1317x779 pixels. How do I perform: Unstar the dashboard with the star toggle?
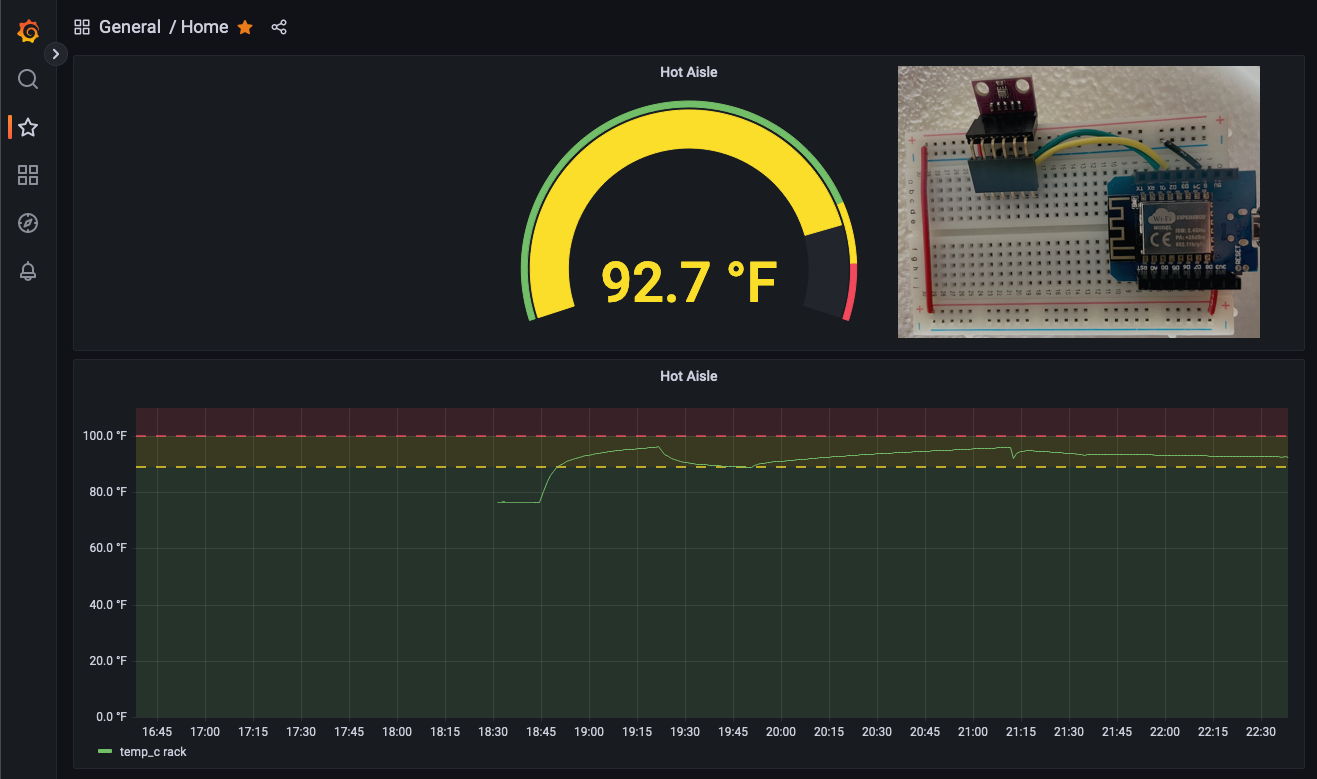click(245, 28)
